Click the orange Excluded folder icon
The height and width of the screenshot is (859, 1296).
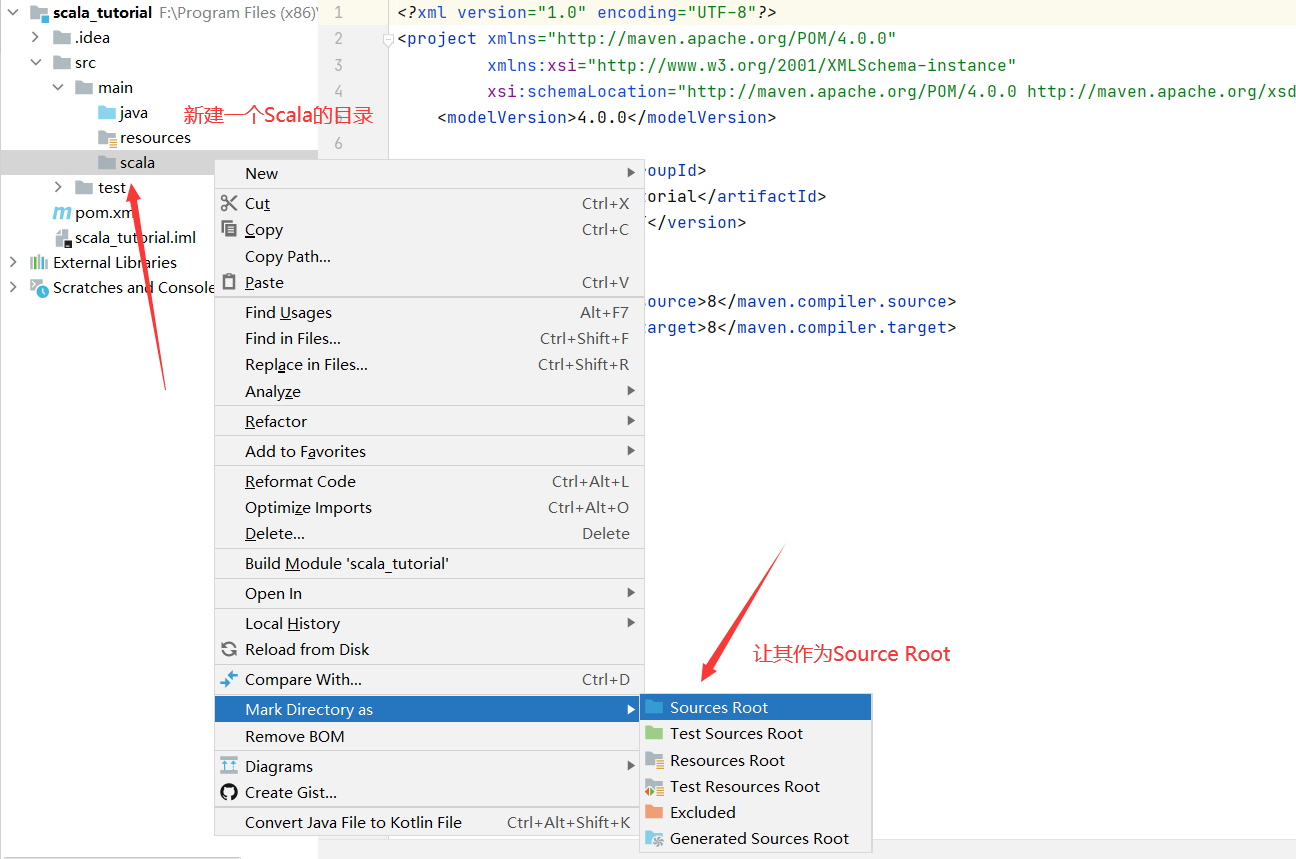(654, 812)
